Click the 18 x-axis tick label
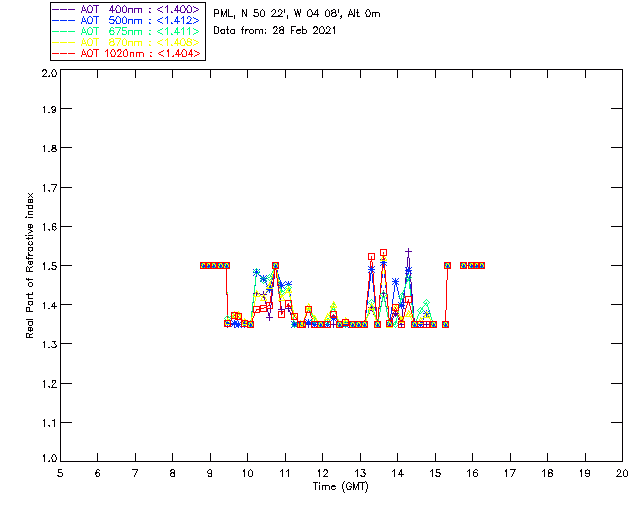This screenshot has height=512, width=640. [547, 473]
